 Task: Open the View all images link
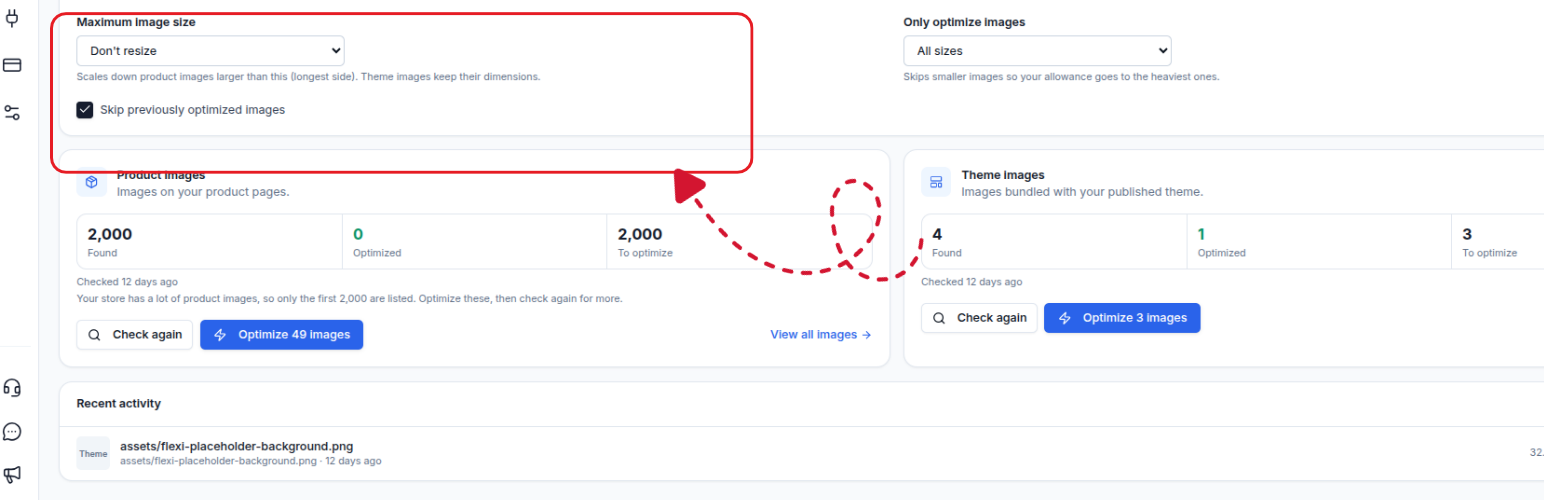821,335
